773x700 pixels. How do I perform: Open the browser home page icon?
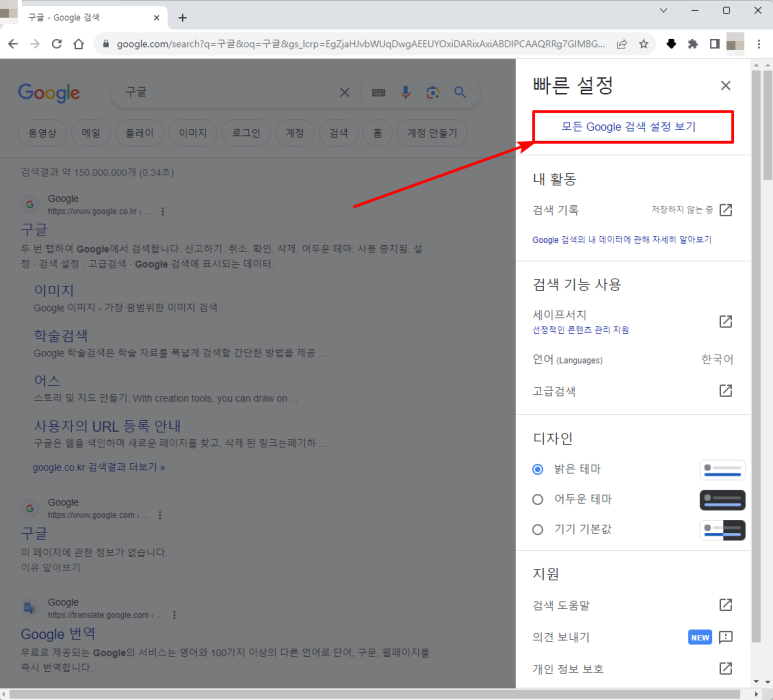click(x=78, y=44)
